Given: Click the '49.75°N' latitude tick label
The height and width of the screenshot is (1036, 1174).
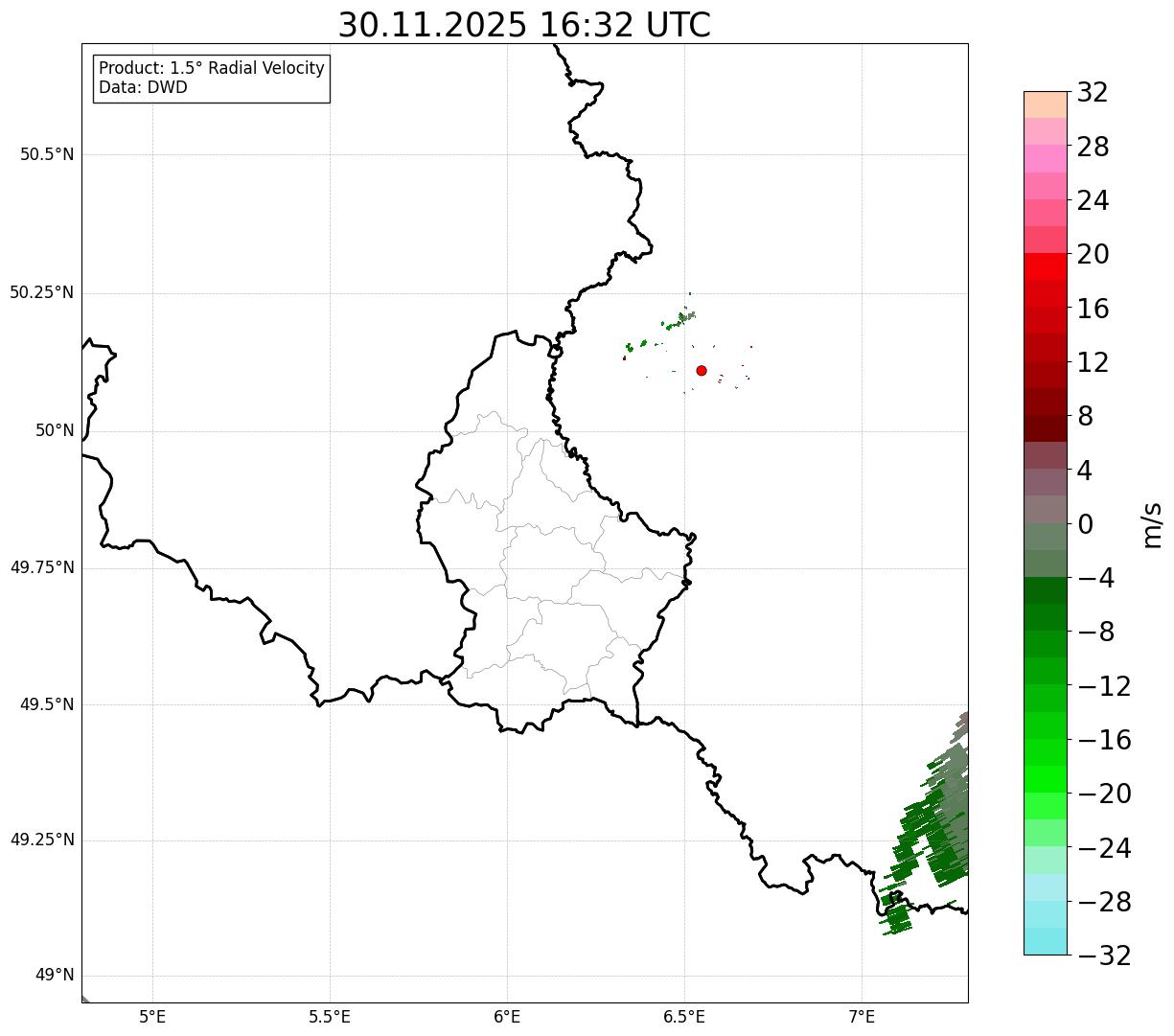Looking at the screenshot, I should [x=42, y=567].
